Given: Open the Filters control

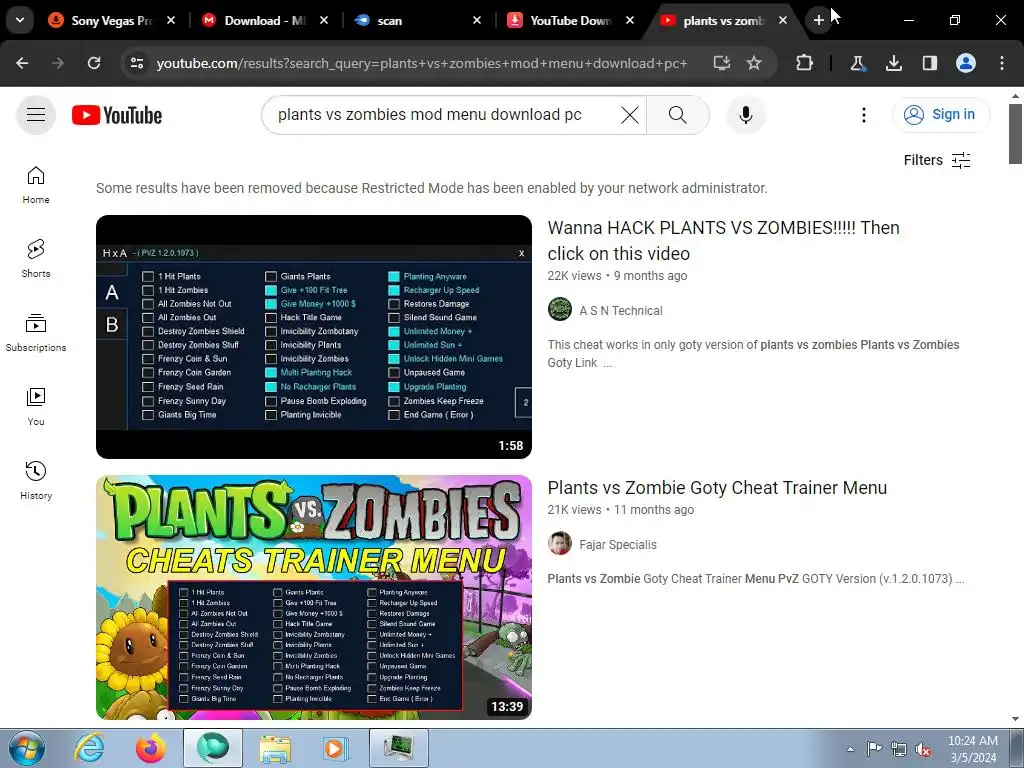Looking at the screenshot, I should tap(937, 160).
